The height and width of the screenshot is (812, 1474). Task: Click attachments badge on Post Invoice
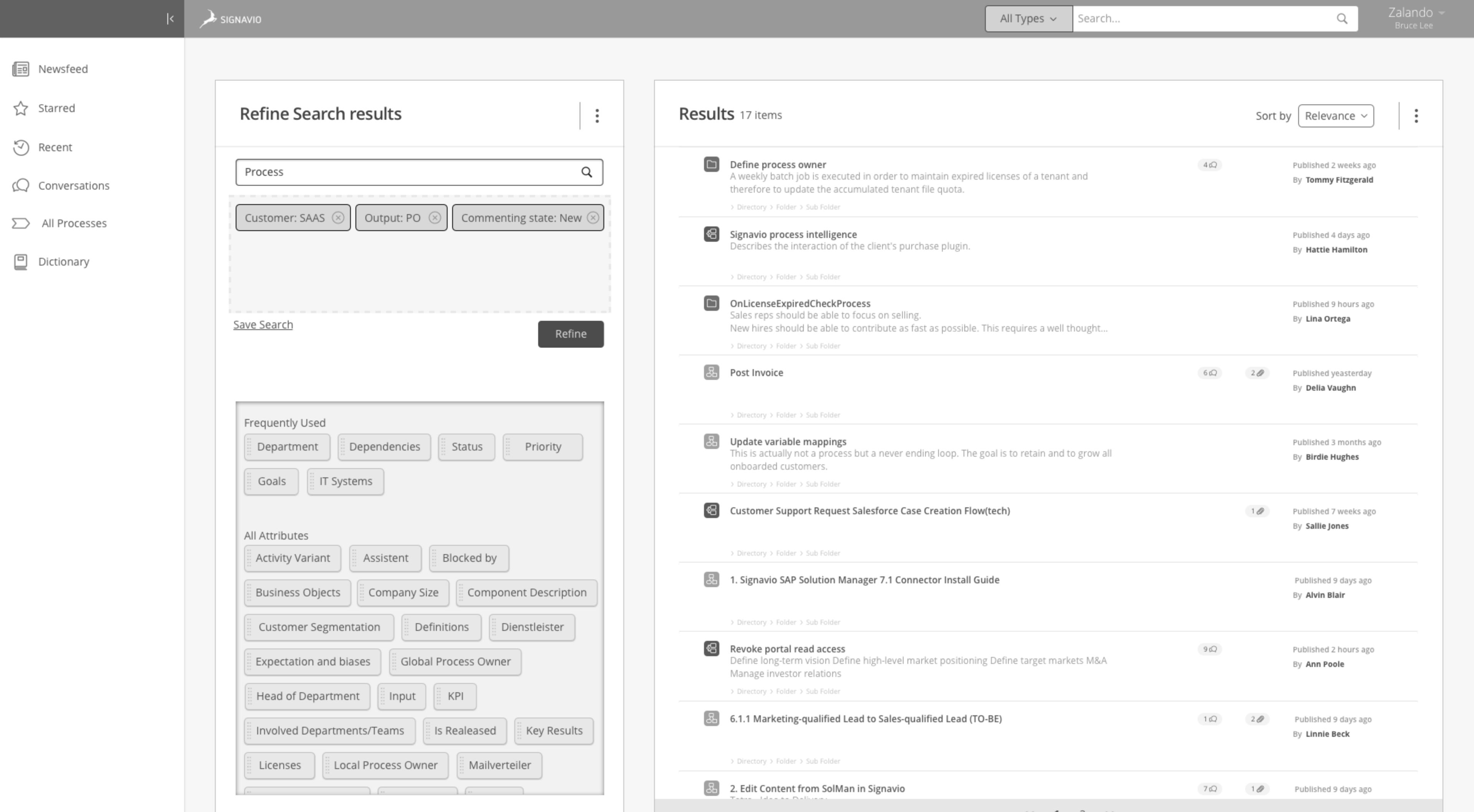[x=1257, y=373]
